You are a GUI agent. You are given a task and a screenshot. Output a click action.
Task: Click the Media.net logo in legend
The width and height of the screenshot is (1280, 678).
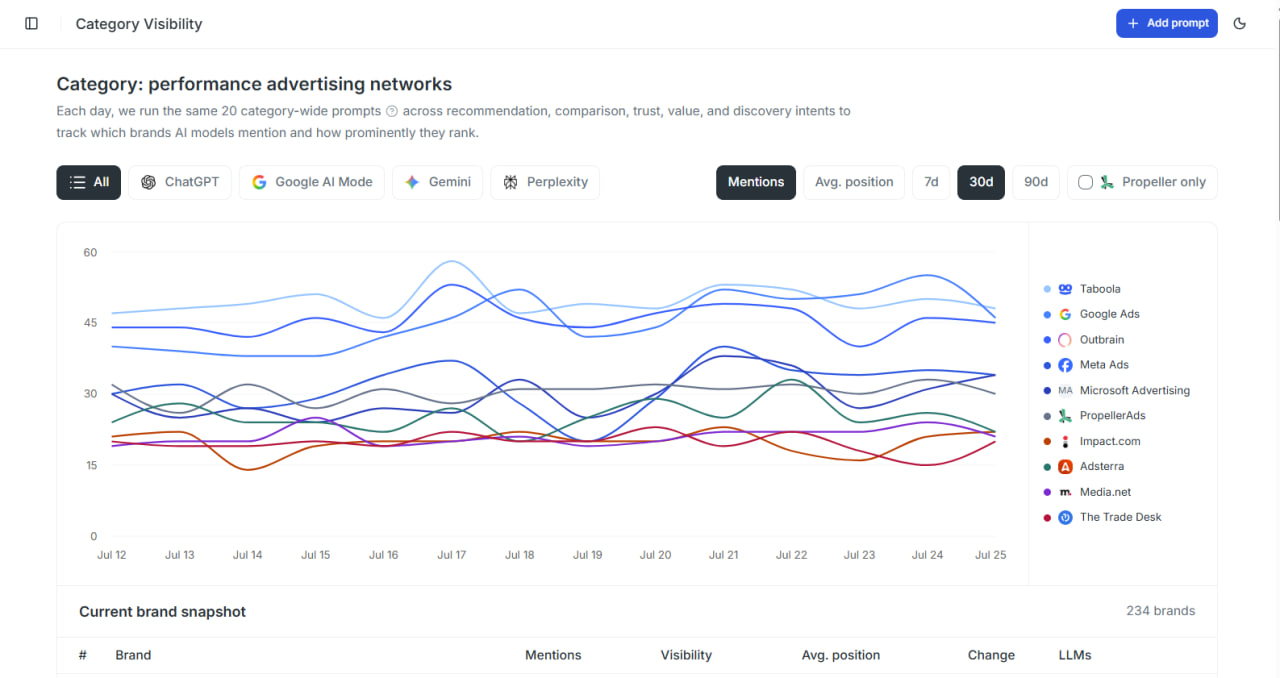coord(1065,492)
